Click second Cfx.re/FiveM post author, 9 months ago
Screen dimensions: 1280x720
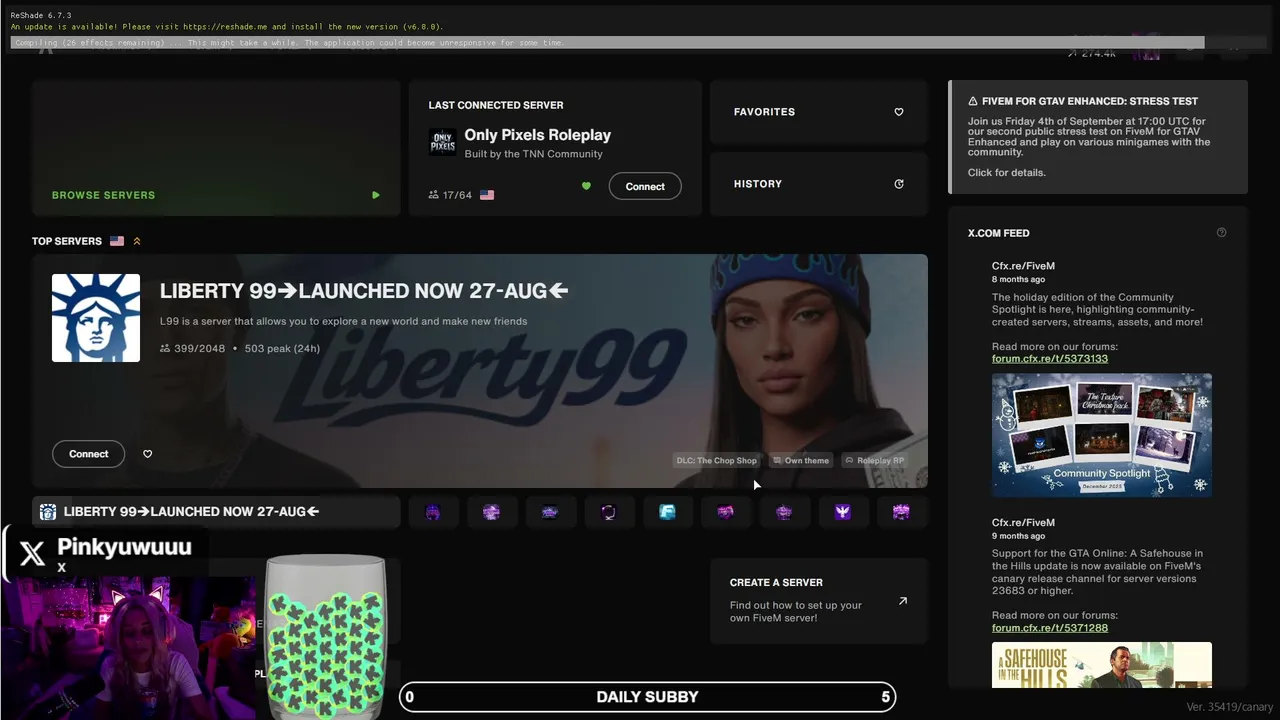coord(1023,522)
